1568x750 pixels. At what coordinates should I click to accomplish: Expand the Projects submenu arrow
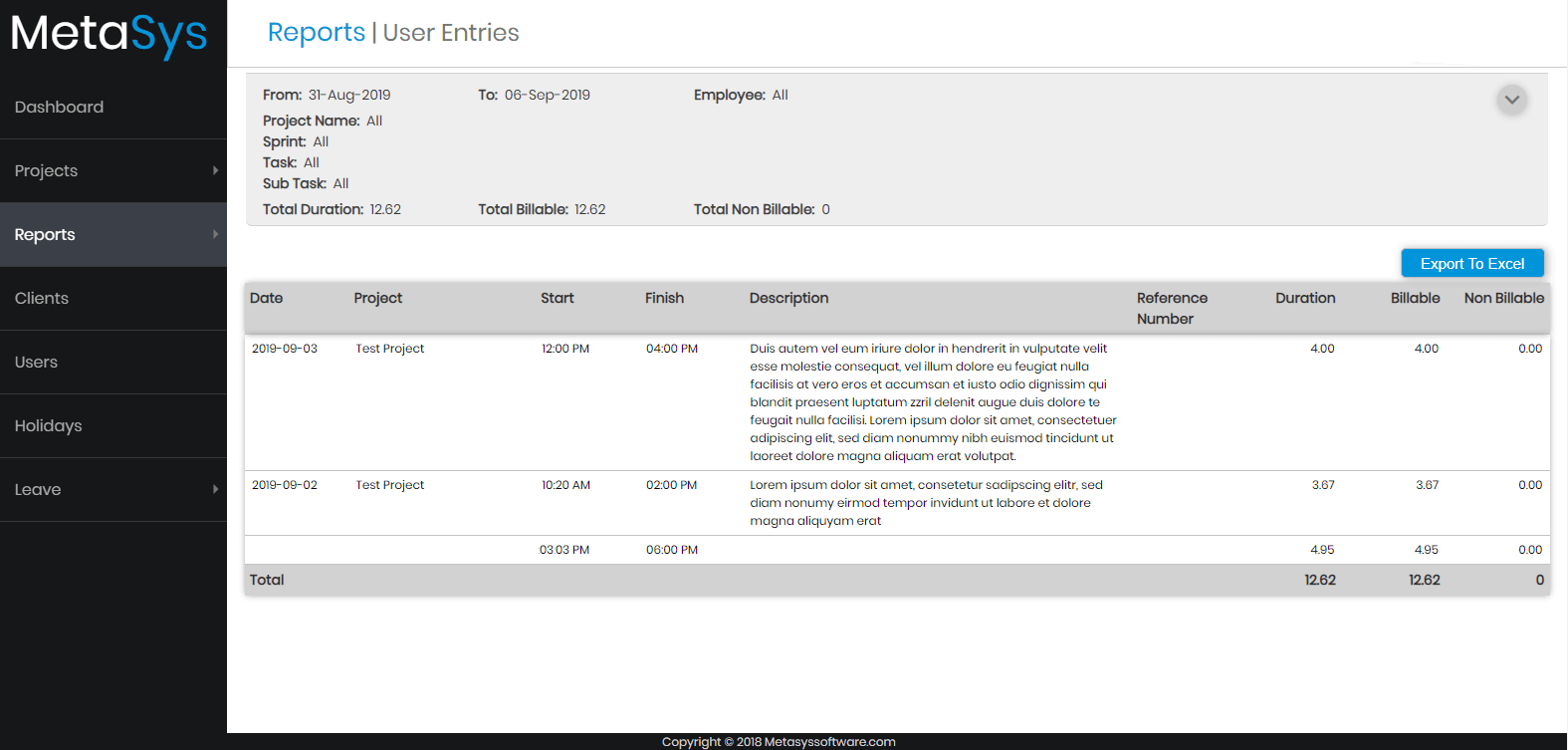[215, 170]
